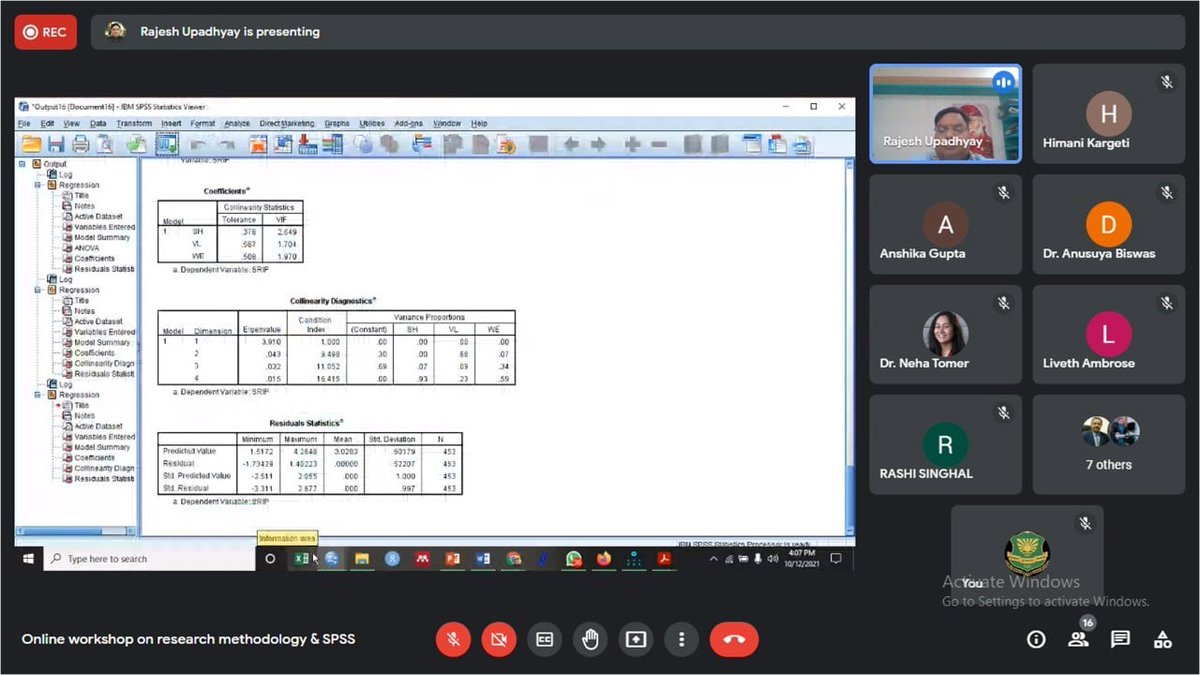Collapse the topmost Regression branch in outline
The image size is (1200, 675).
click(x=38, y=185)
